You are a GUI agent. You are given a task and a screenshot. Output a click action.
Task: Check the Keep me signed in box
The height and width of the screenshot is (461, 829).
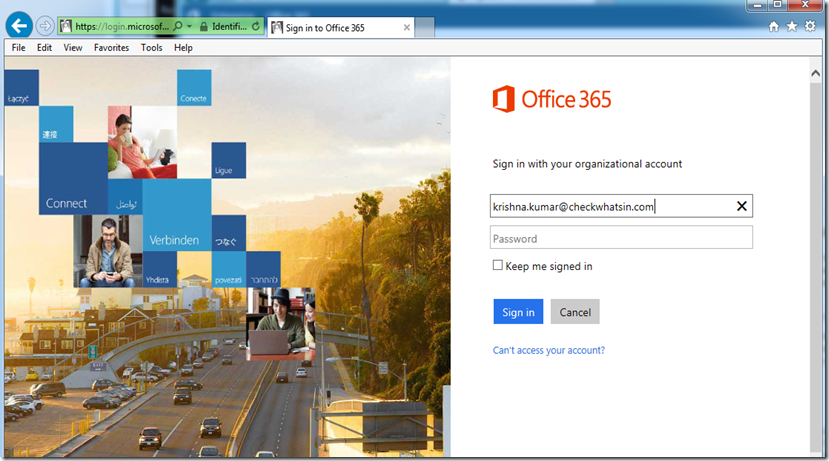[498, 265]
